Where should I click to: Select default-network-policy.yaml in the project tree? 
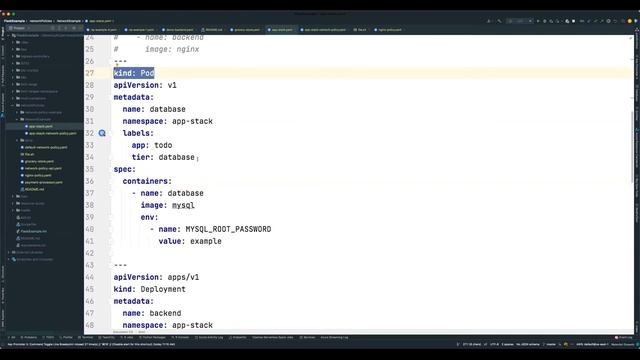pyautogui.click(x=46, y=147)
